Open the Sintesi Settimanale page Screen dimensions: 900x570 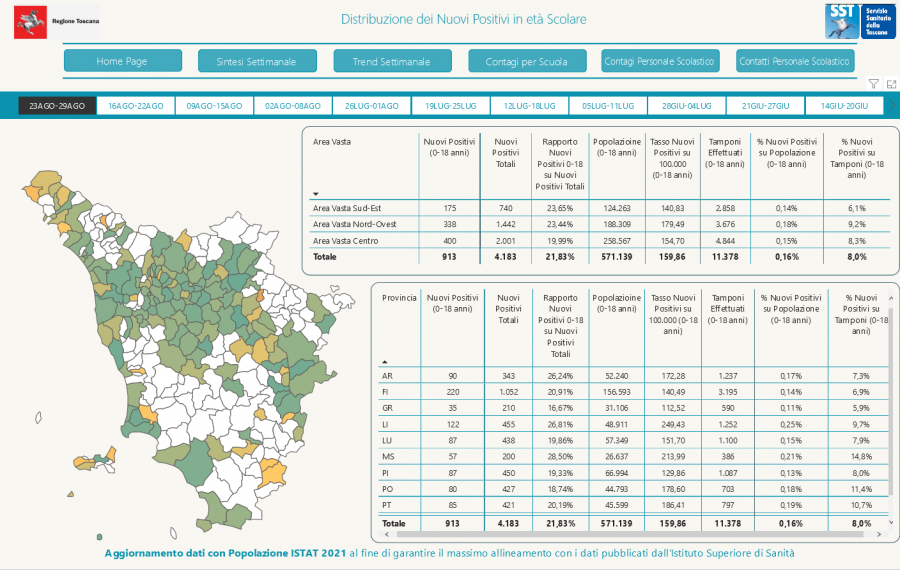point(256,61)
